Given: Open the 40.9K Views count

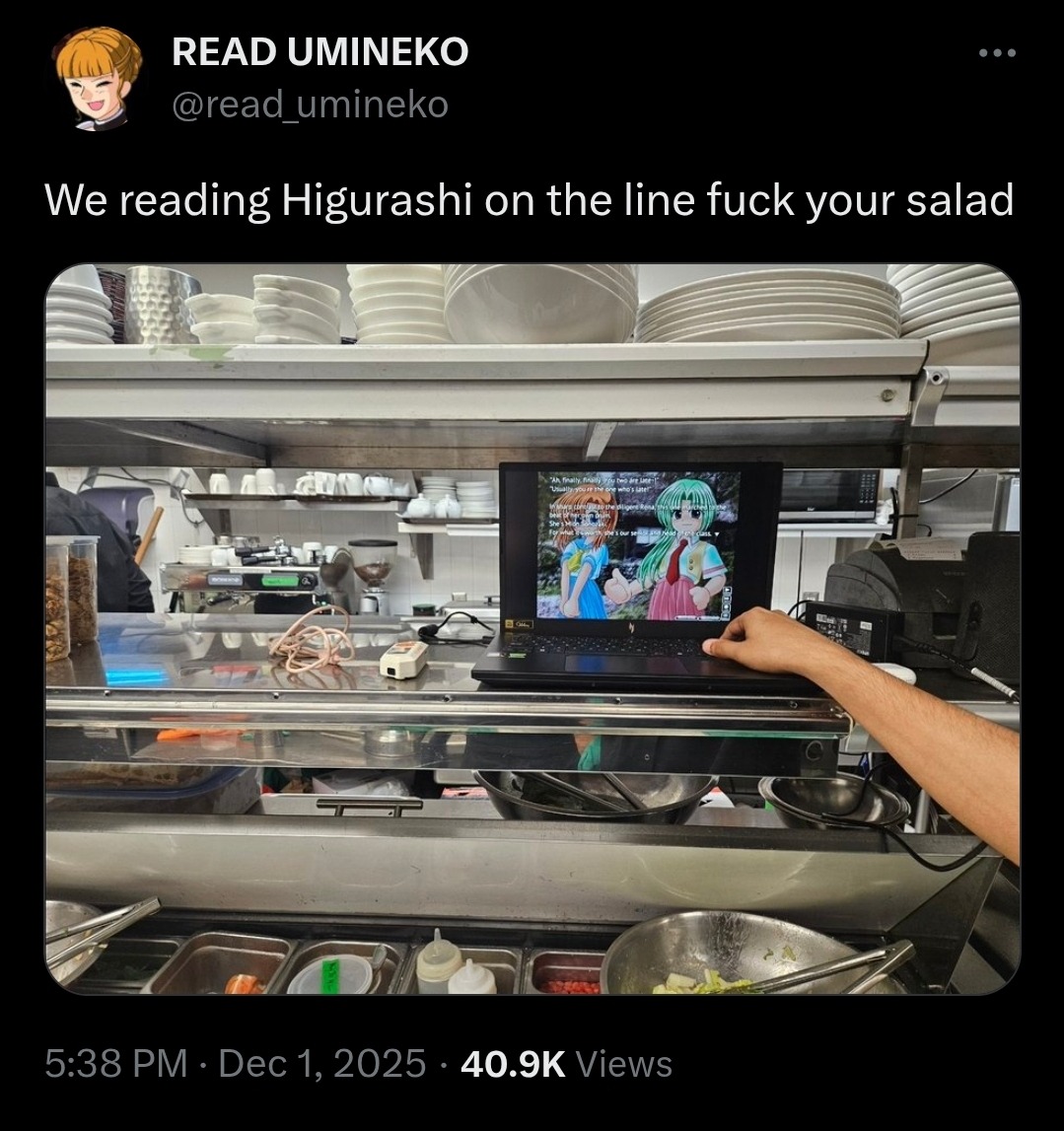Looking at the screenshot, I should coord(566,1063).
